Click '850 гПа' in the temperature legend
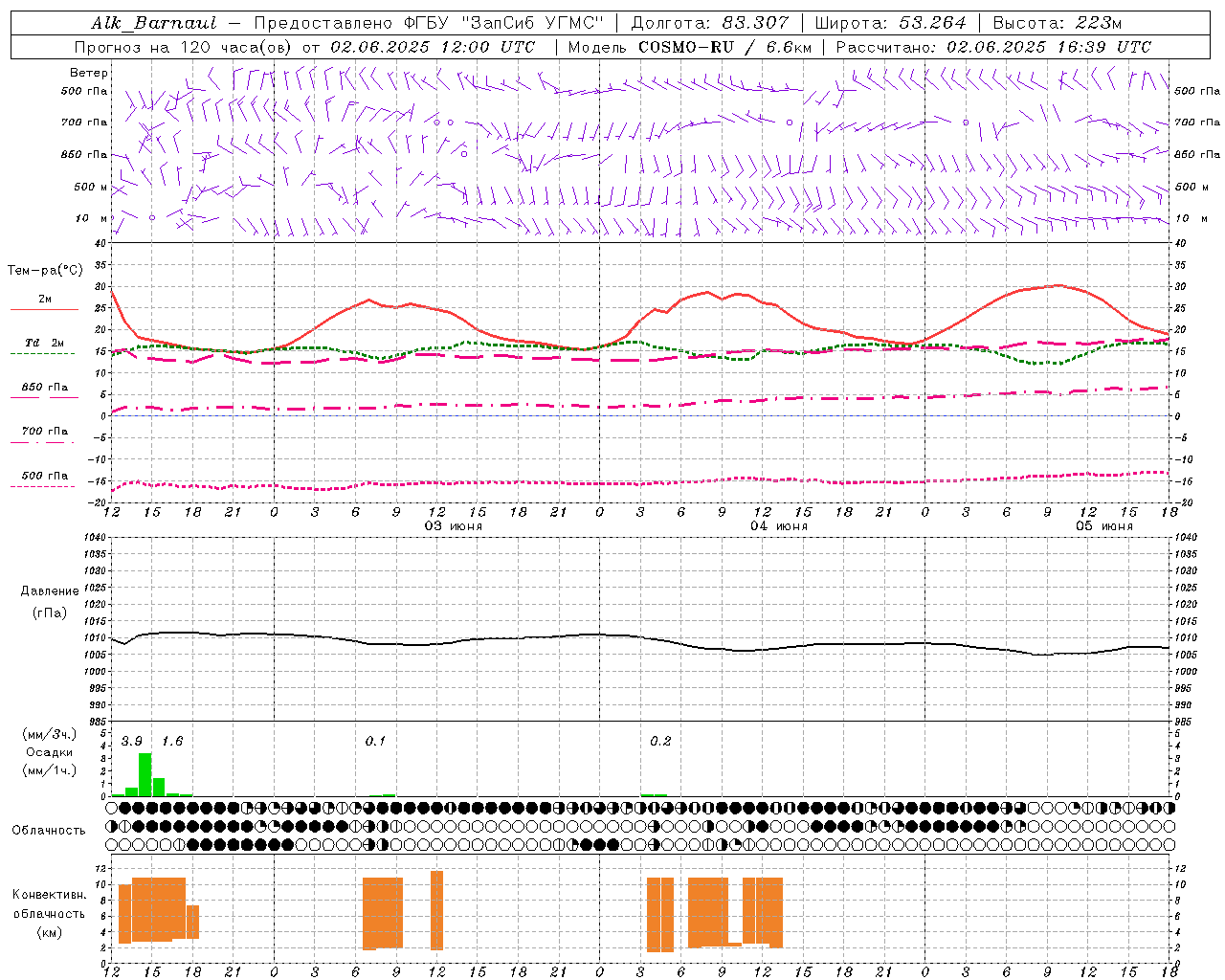1225x980 pixels. [x=45, y=388]
